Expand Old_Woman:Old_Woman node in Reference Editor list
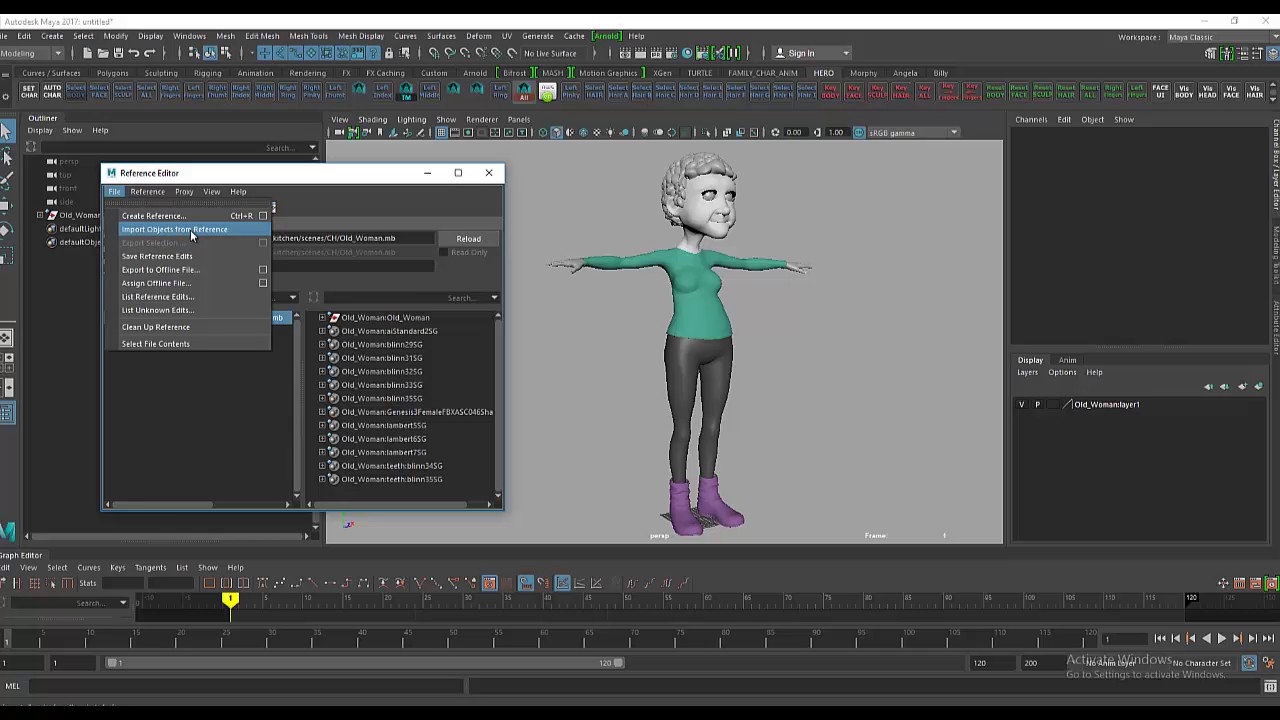 point(322,318)
